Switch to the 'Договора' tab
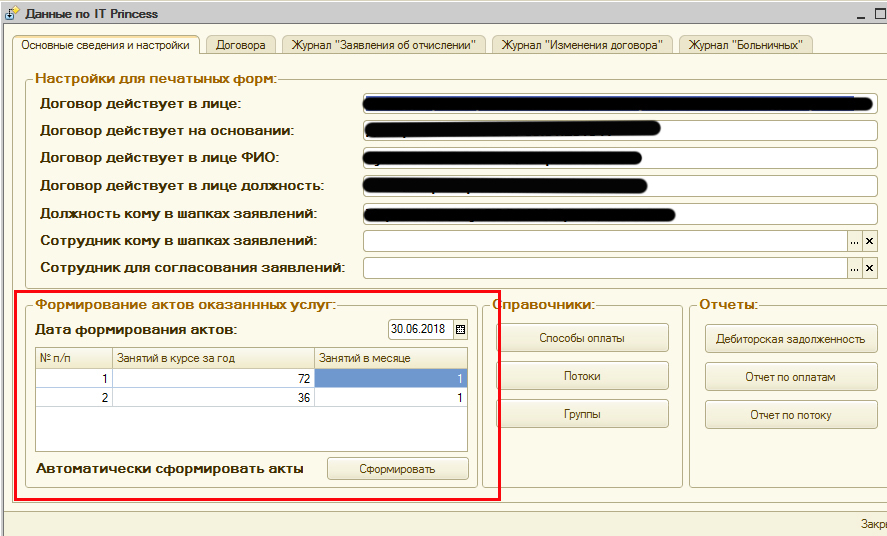887x536 pixels. [241, 45]
